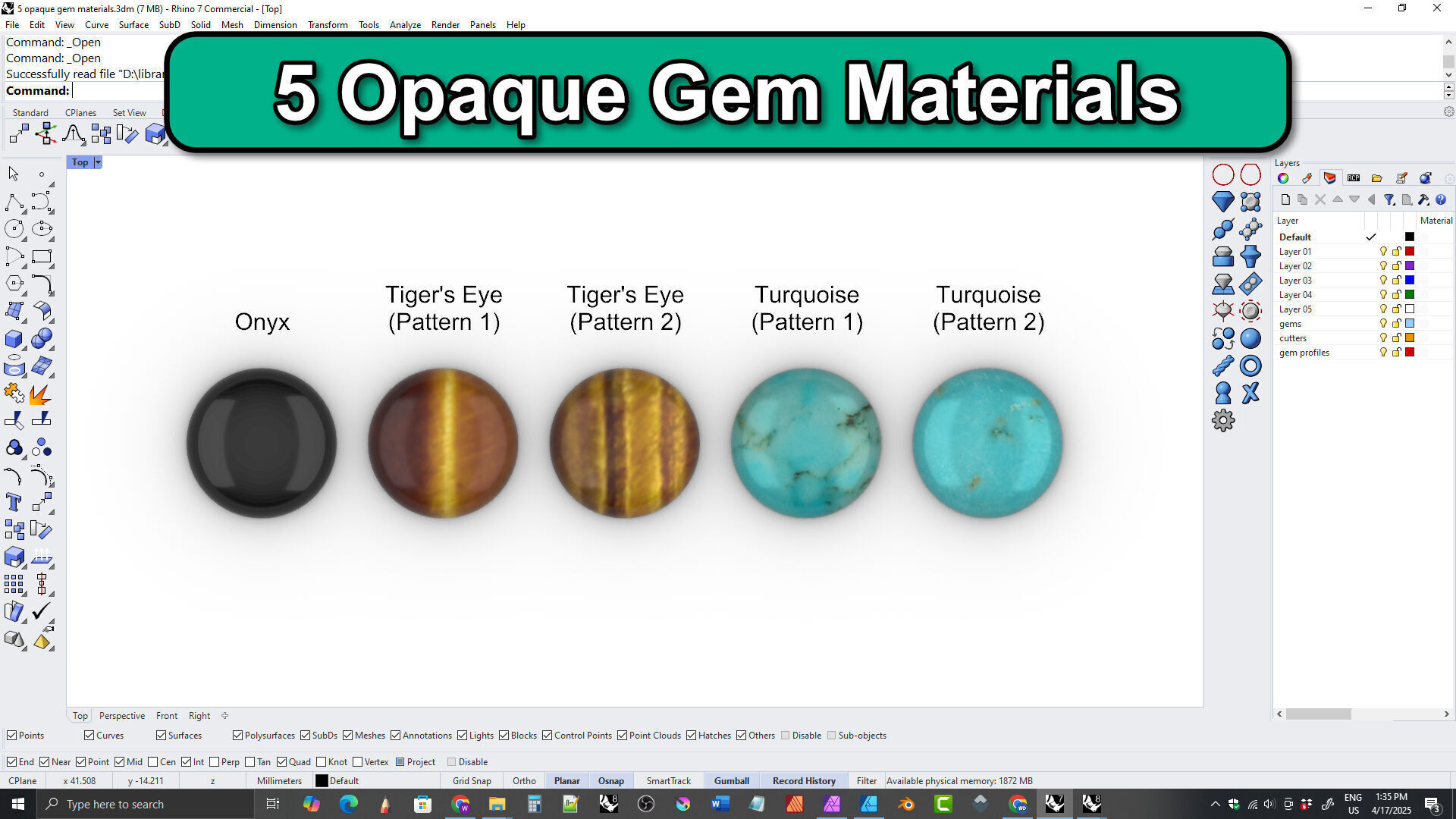Click the filter funnel icon in Layers panel

pos(1389,200)
